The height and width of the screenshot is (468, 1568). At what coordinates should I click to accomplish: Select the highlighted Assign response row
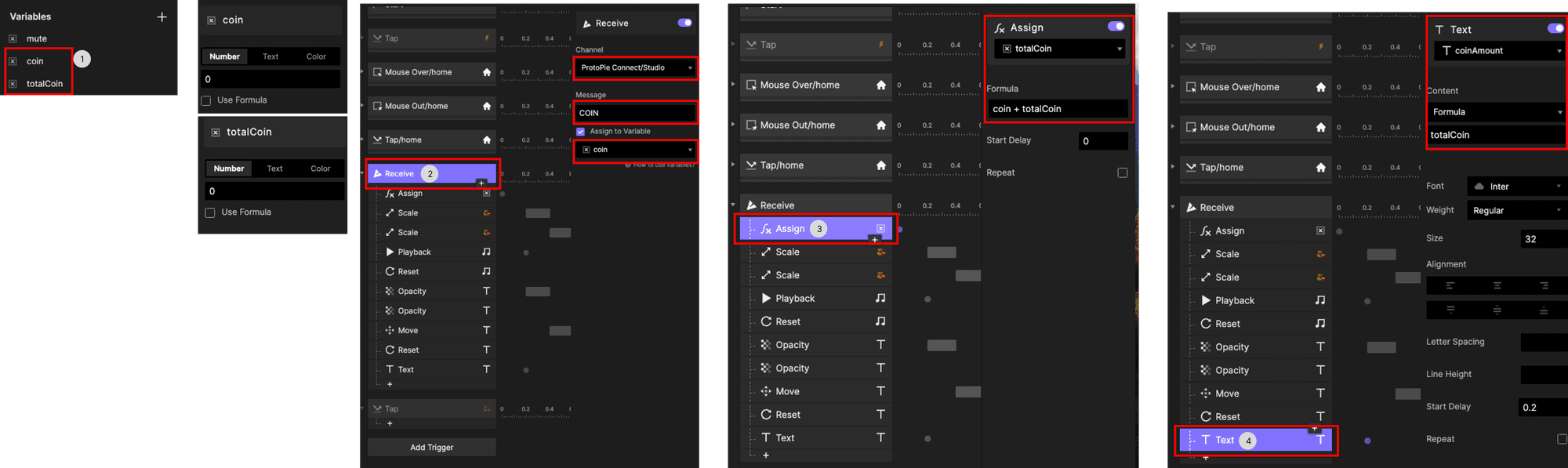815,229
